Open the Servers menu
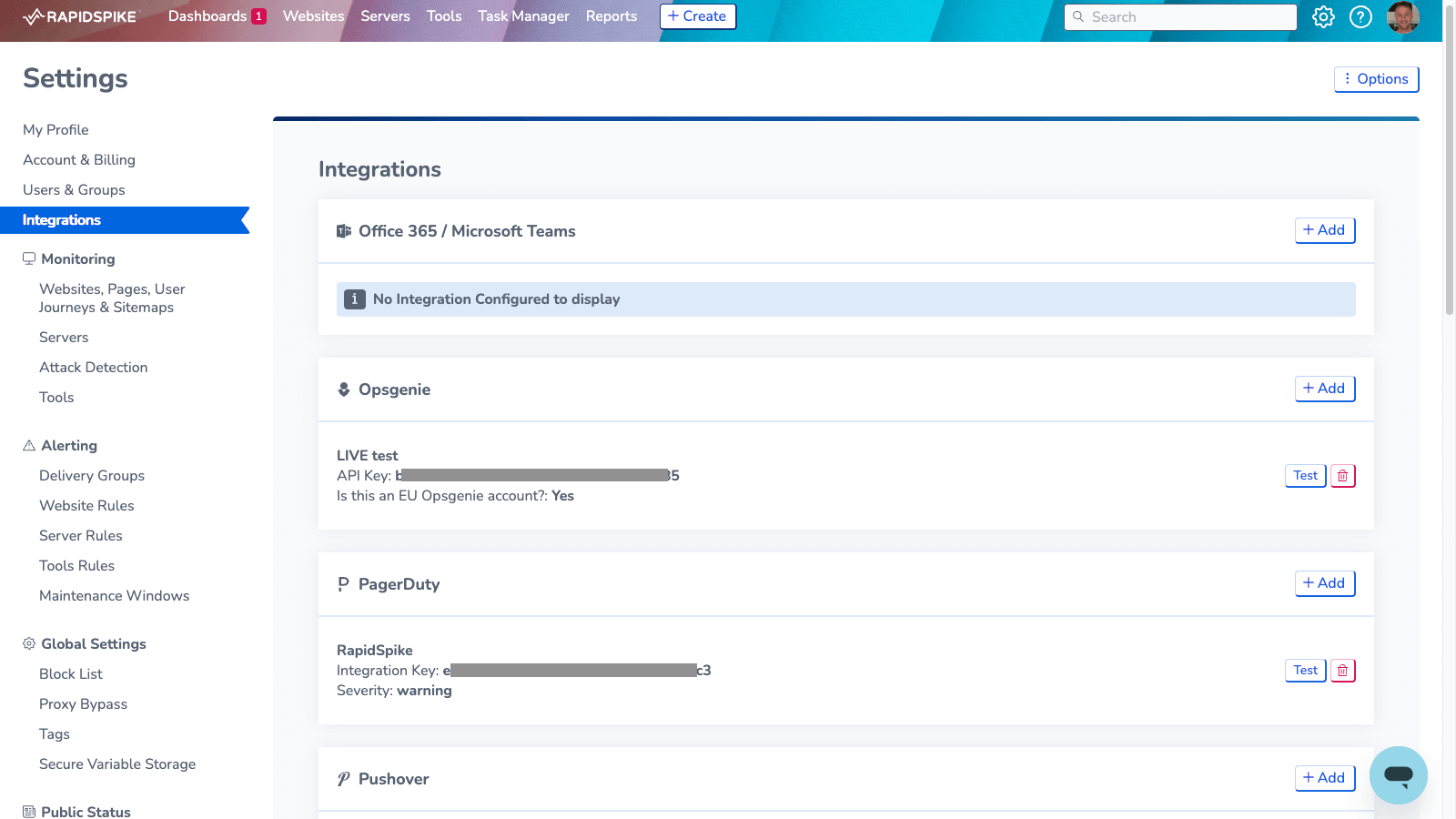The height and width of the screenshot is (819, 1456). (385, 16)
